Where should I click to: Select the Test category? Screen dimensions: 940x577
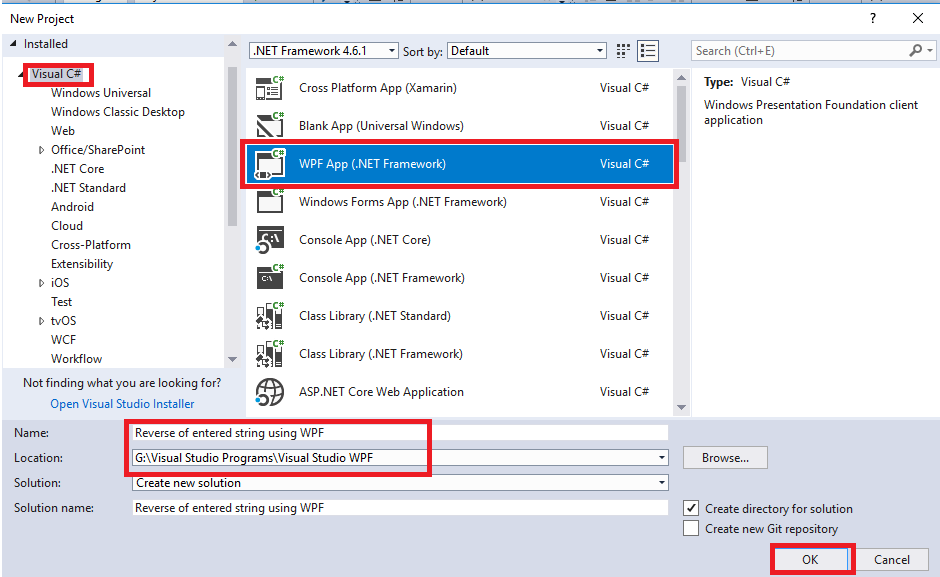61,302
